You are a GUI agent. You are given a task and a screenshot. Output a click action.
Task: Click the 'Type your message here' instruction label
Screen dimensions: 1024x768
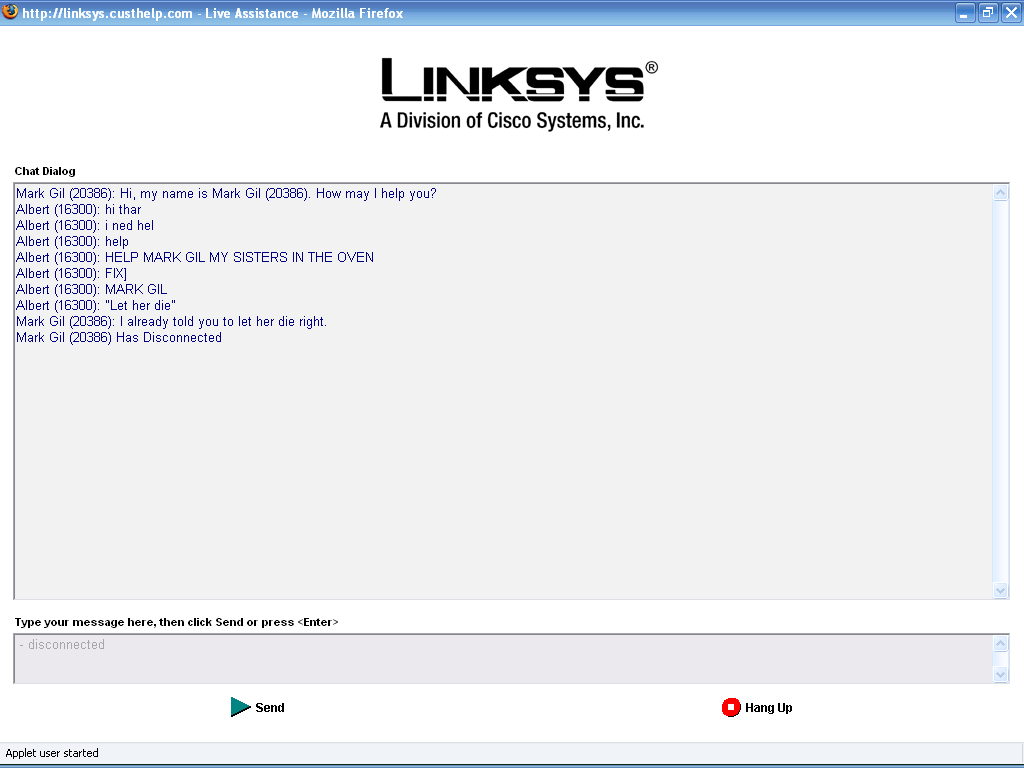click(176, 622)
